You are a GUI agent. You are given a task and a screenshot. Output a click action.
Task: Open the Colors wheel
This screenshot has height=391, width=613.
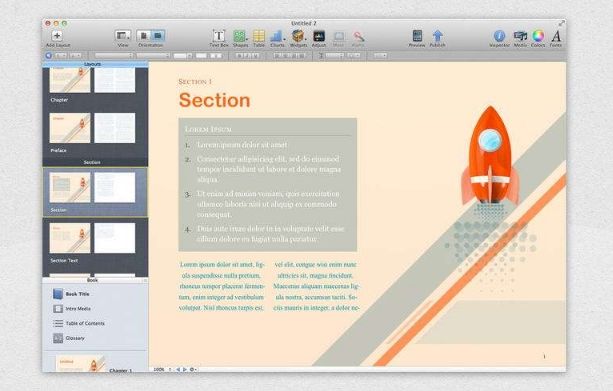tap(538, 36)
